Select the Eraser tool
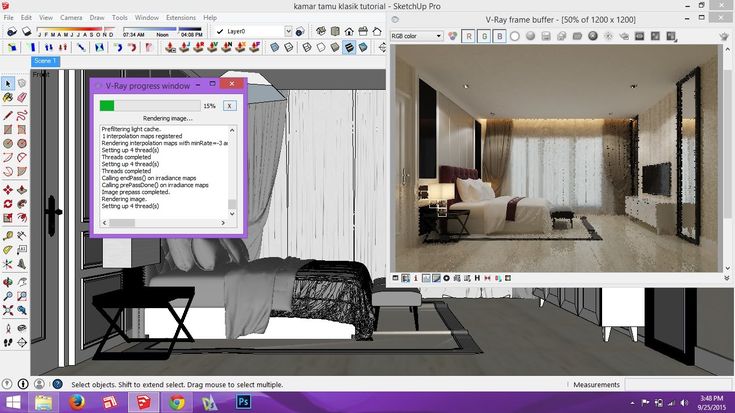Screen dimensions: 735x413 [22, 98]
